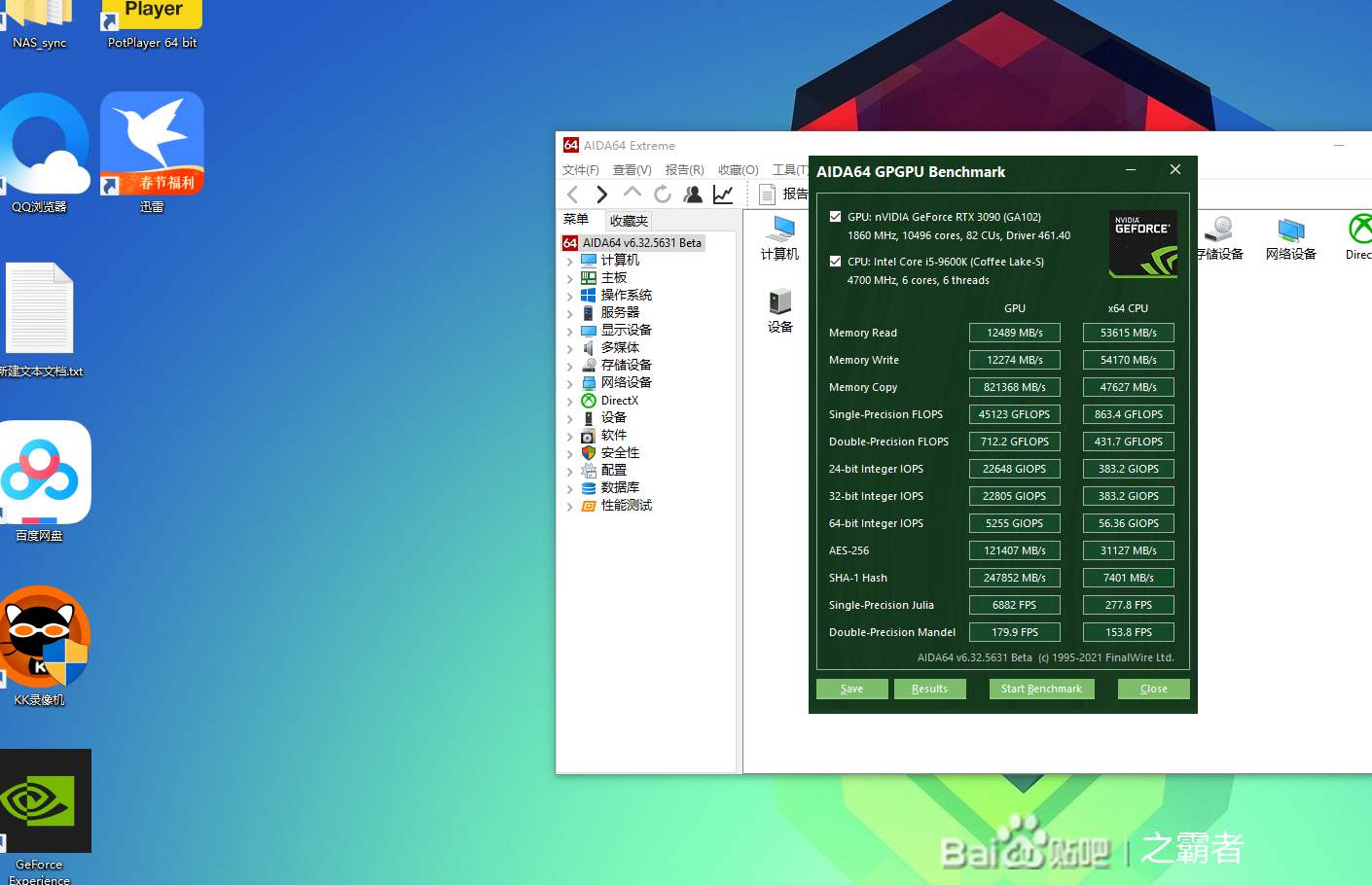
Task: Open the 文件(F) menu
Action: [581, 170]
